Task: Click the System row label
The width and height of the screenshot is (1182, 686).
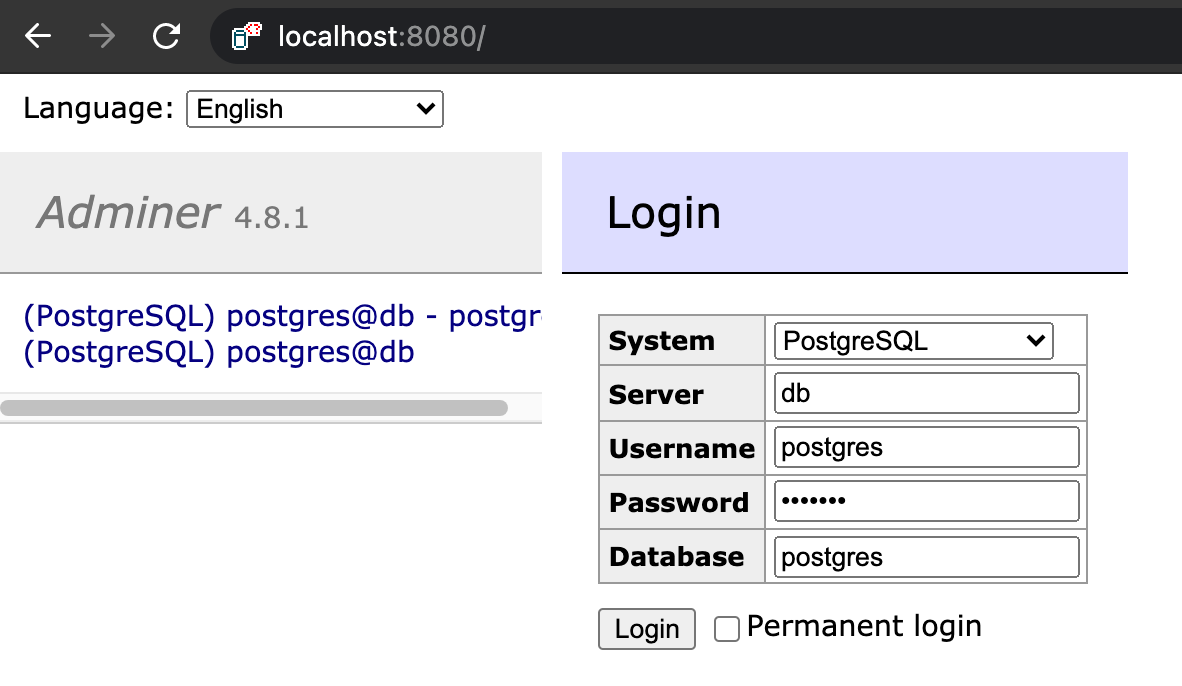Action: pos(661,341)
